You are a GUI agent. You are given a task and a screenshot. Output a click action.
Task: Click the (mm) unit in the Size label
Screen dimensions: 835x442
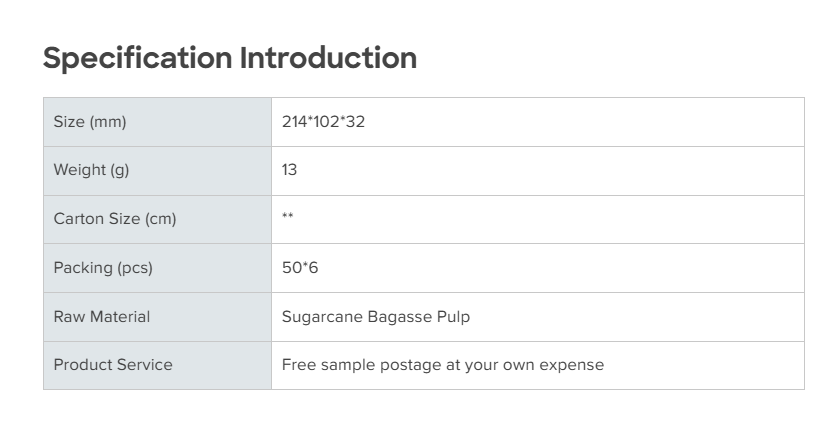click(108, 122)
